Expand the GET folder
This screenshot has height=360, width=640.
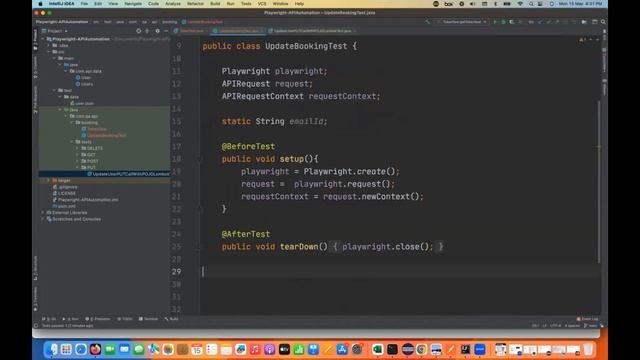77,155
